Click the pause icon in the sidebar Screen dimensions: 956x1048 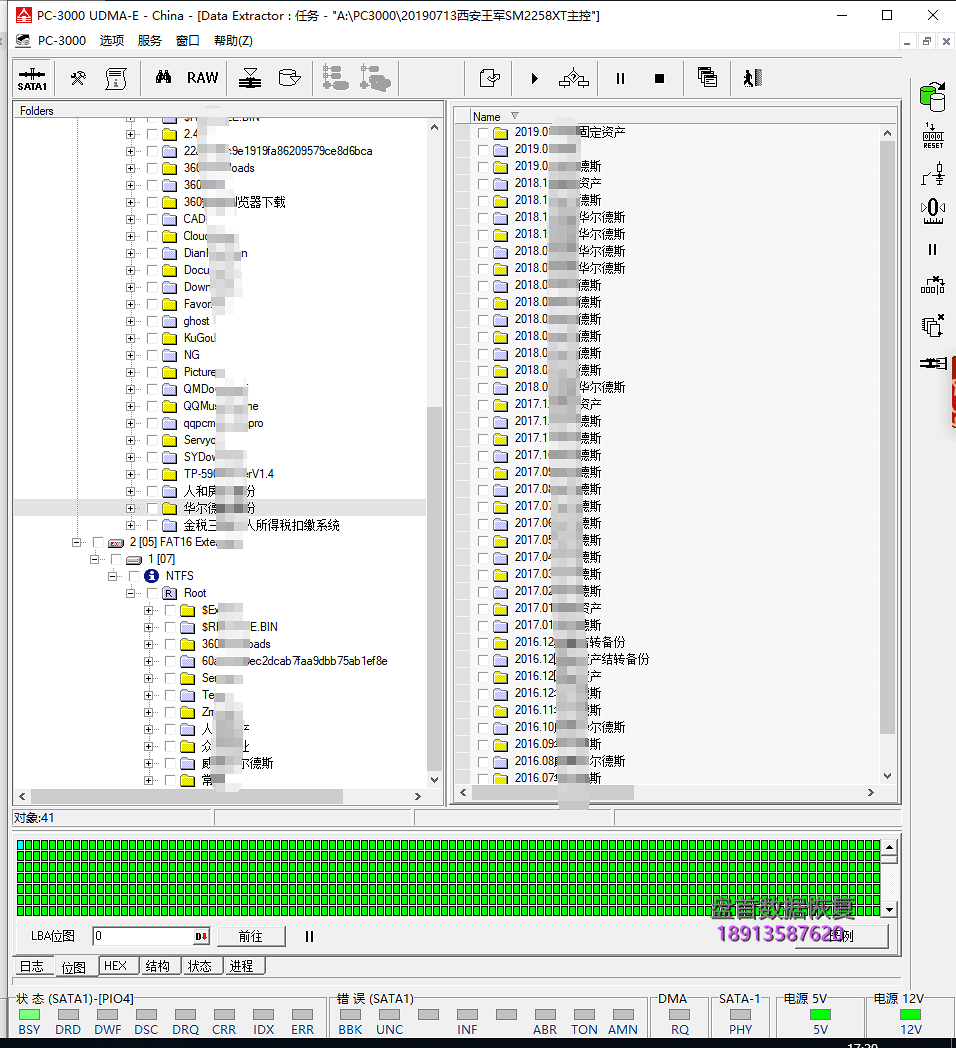tap(933, 250)
